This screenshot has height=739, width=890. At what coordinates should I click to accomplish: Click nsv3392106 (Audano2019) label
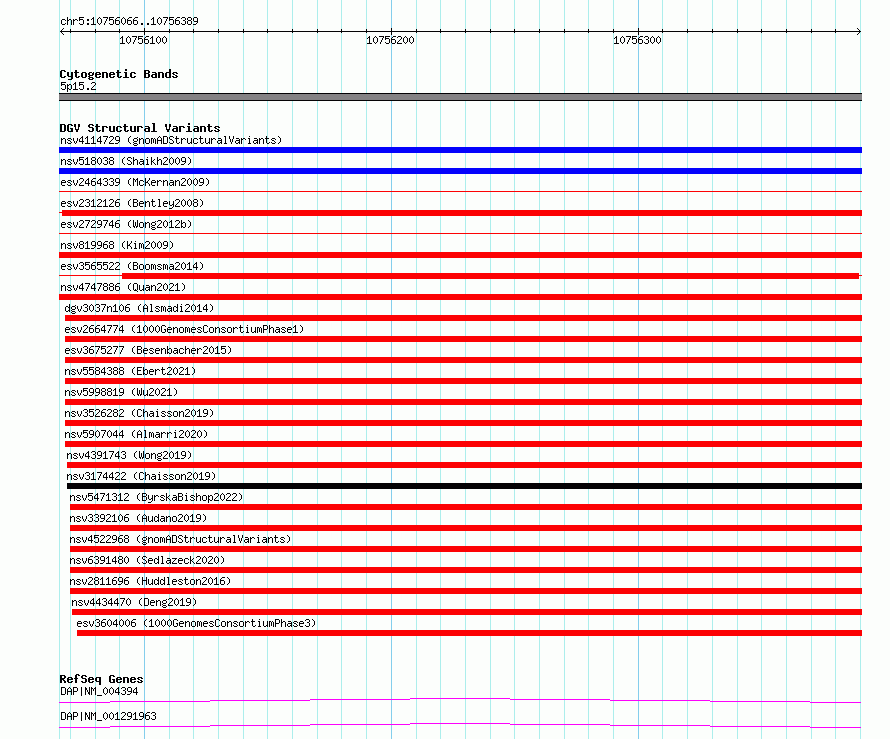pyautogui.click(x=138, y=518)
